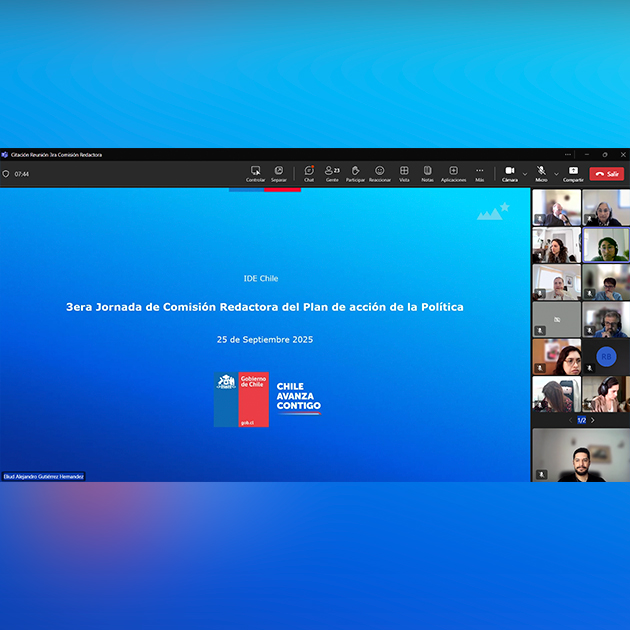Viewport: 630px width, 630px height.
Task: Show the Gente participants list
Action: point(332,173)
